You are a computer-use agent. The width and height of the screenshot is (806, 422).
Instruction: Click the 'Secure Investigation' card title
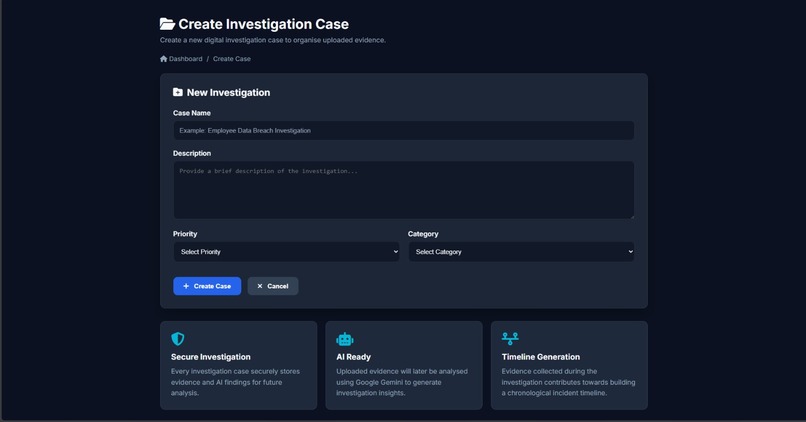click(211, 357)
